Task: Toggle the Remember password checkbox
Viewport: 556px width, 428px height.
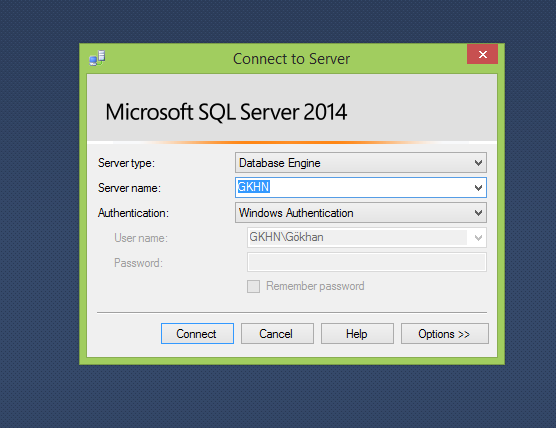Action: pos(253,286)
